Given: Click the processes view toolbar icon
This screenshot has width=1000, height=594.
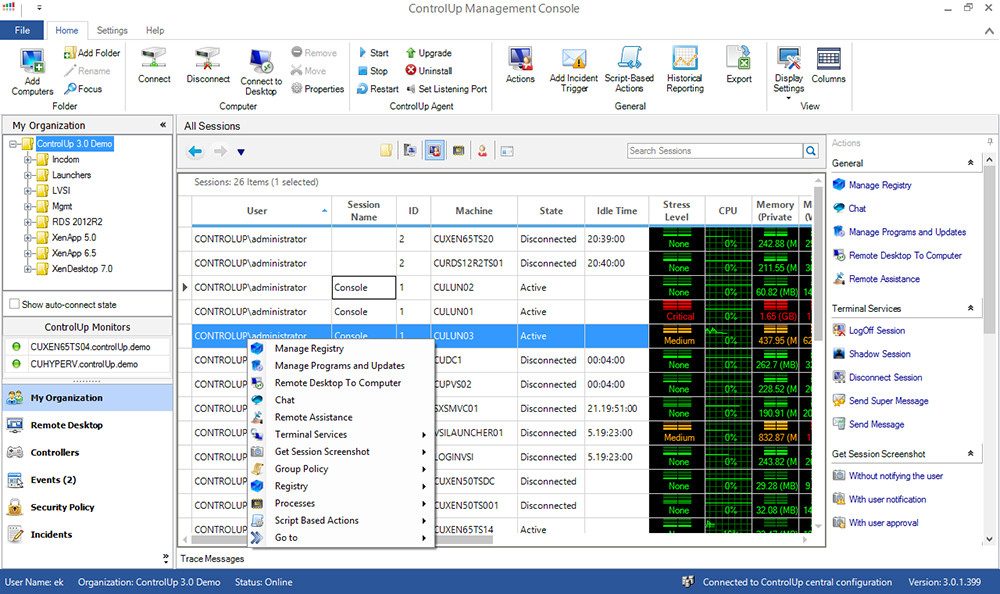Looking at the screenshot, I should point(459,151).
